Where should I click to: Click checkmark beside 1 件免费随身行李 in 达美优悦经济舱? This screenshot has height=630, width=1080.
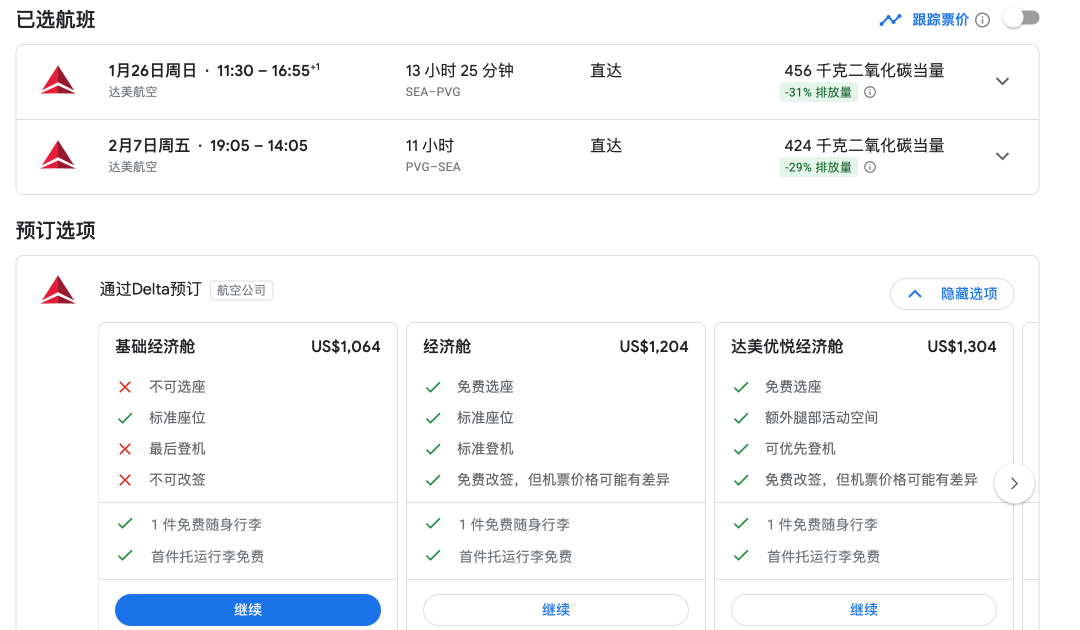click(740, 524)
